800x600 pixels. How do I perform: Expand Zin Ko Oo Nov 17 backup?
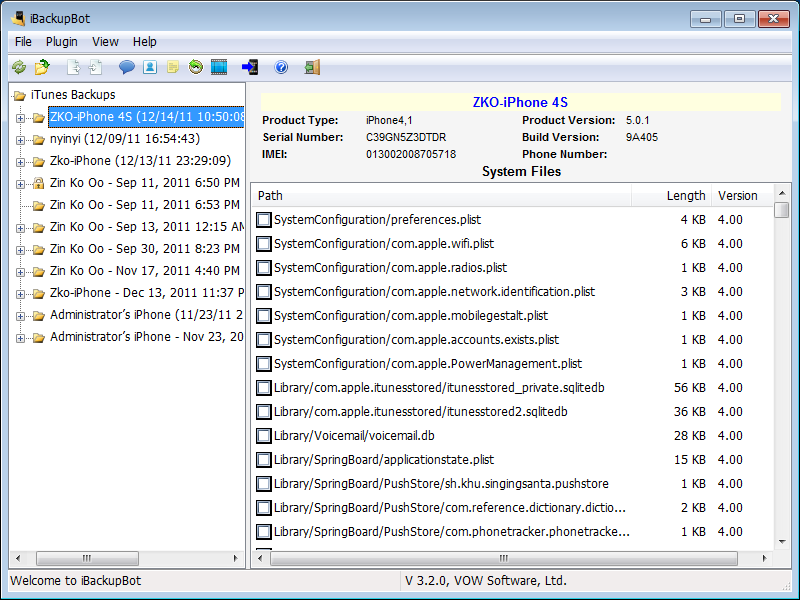pyautogui.click(x=20, y=272)
